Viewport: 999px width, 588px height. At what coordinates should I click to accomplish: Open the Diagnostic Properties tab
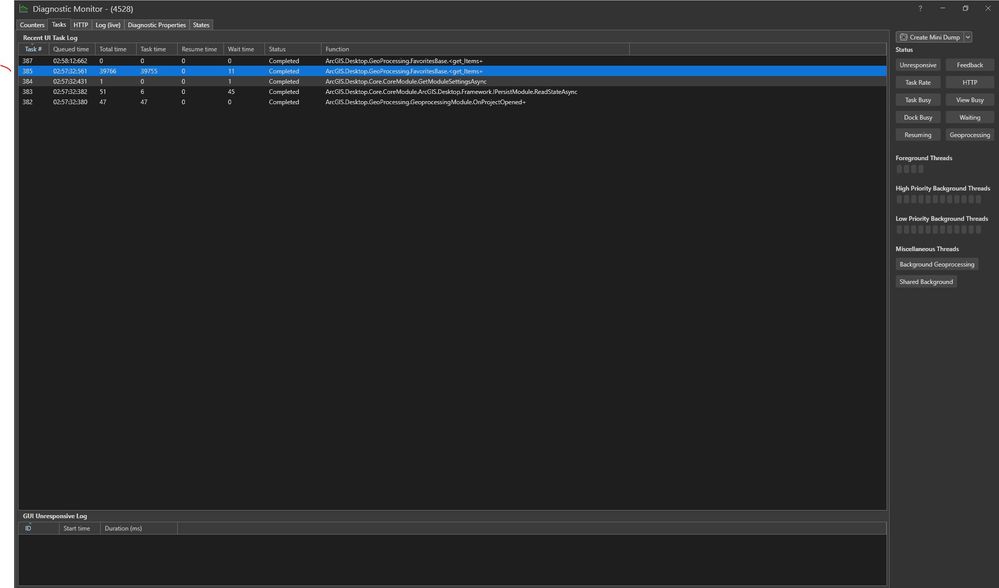(x=157, y=25)
